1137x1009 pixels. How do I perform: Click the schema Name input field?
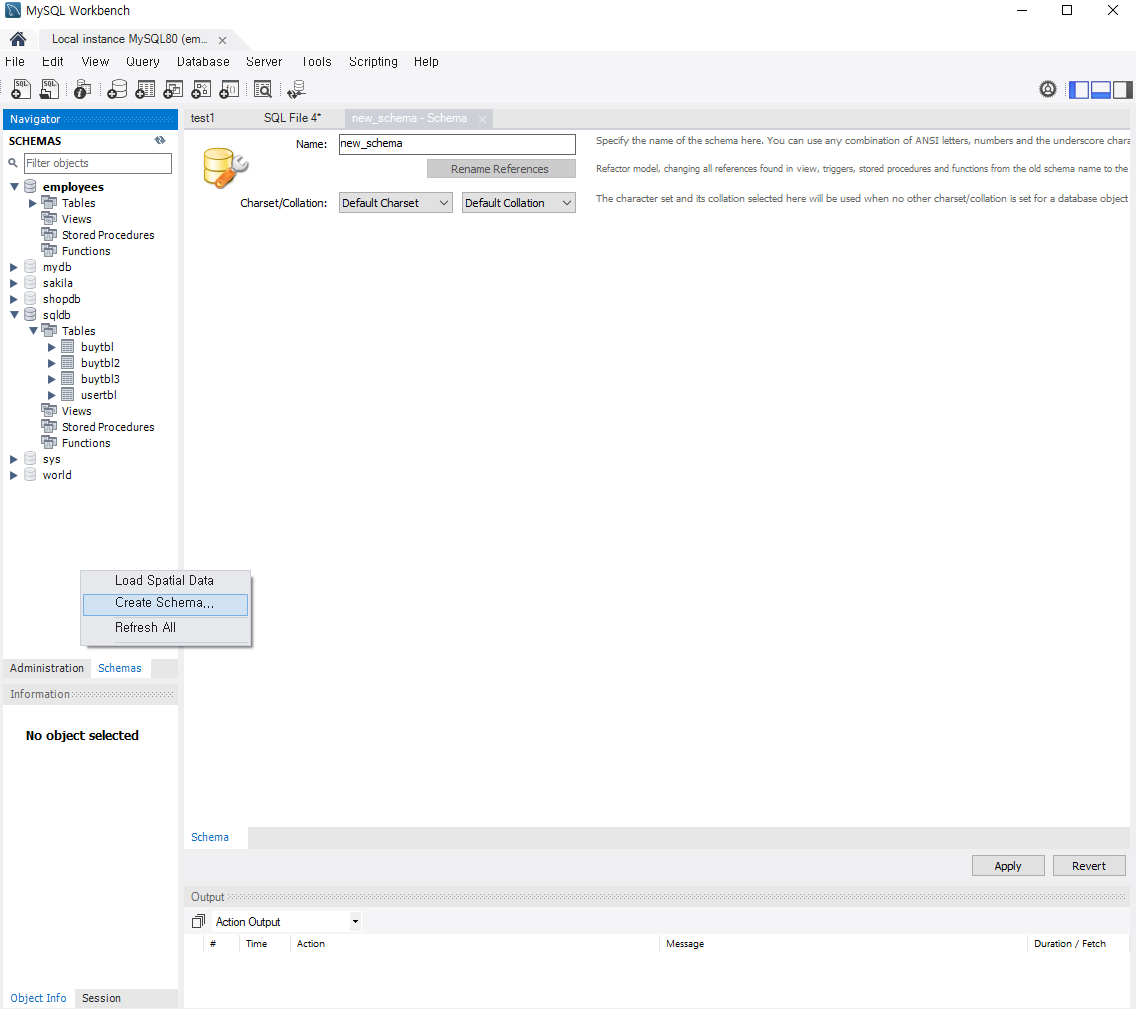(458, 144)
